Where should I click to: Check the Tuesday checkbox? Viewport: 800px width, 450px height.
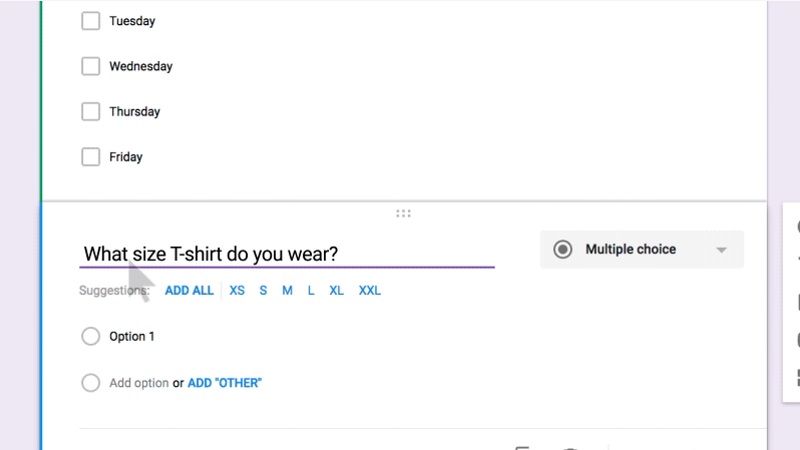click(91, 21)
